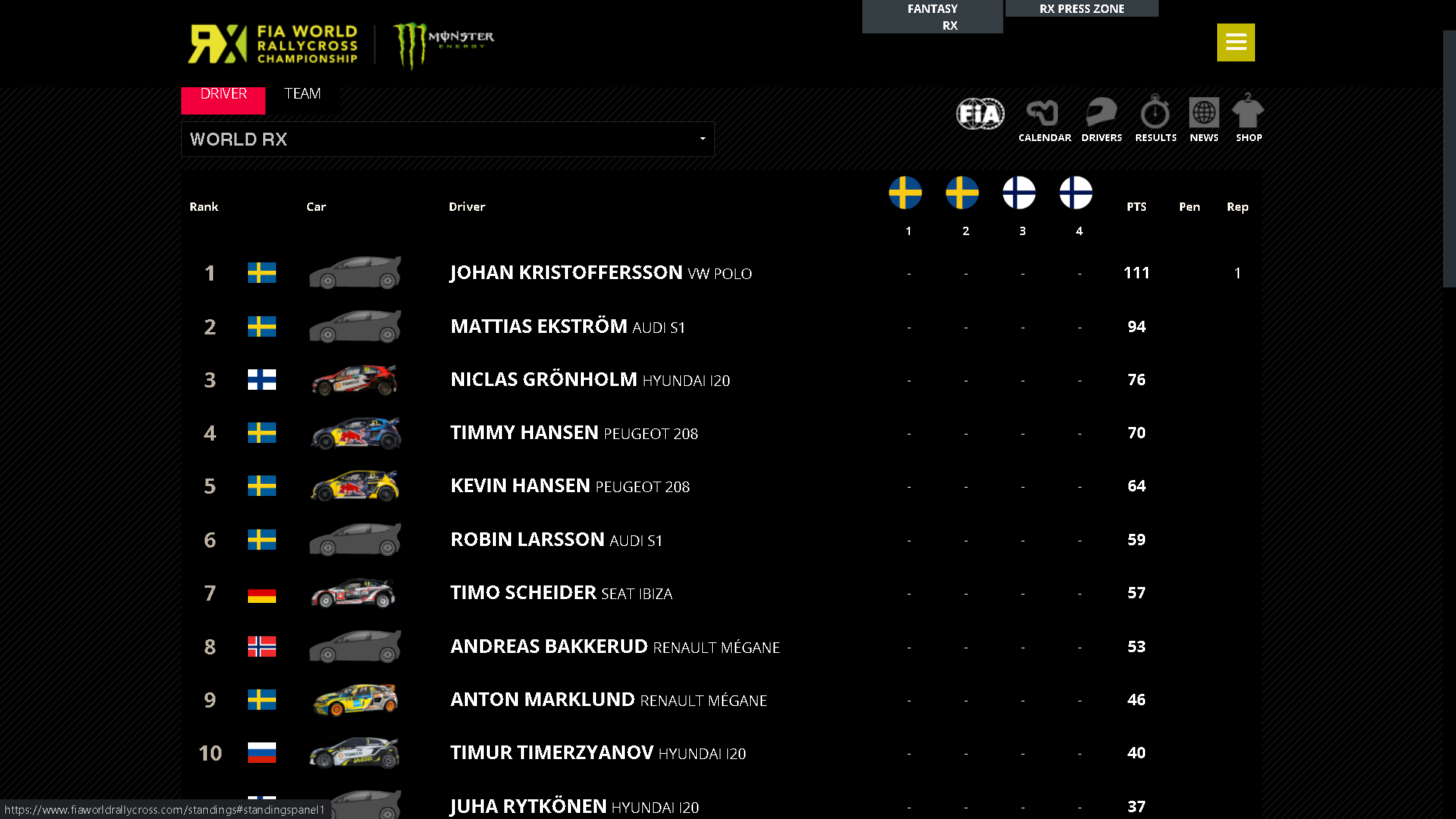Viewport: 1456px width, 819px height.
Task: Select round 3 Finnish flag header
Action: pos(1018,193)
